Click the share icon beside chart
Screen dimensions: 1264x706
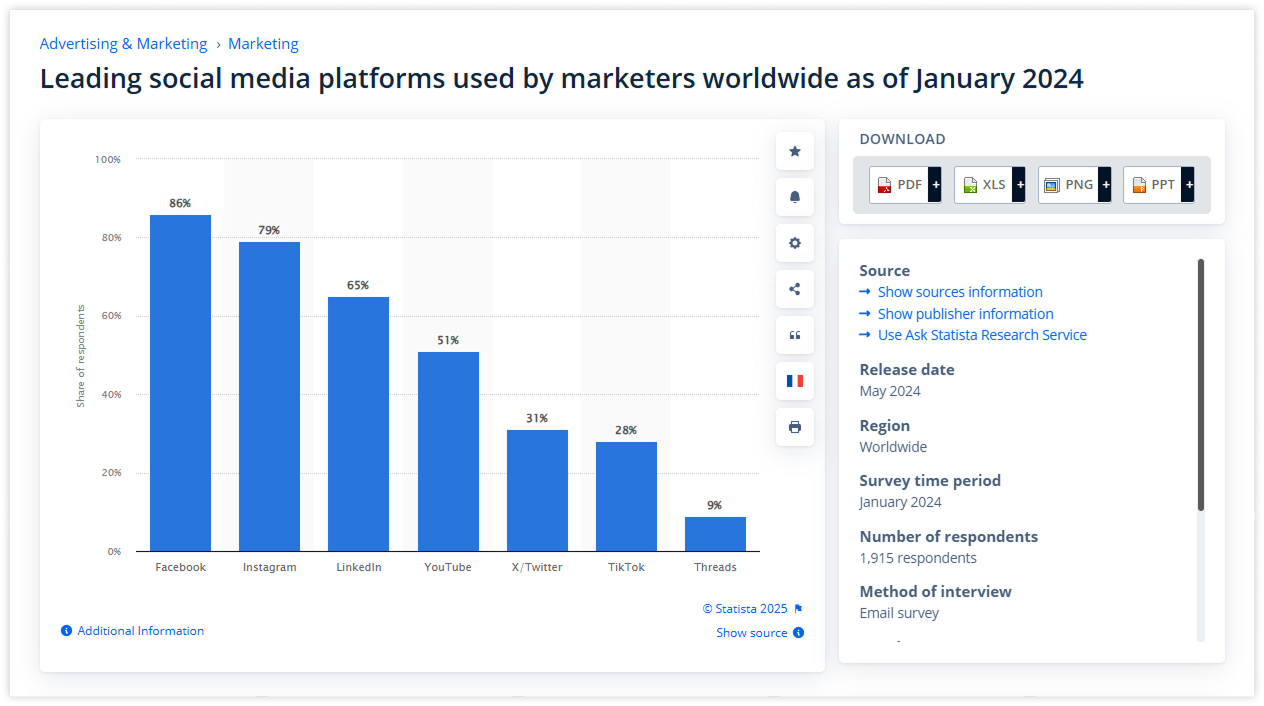point(795,289)
